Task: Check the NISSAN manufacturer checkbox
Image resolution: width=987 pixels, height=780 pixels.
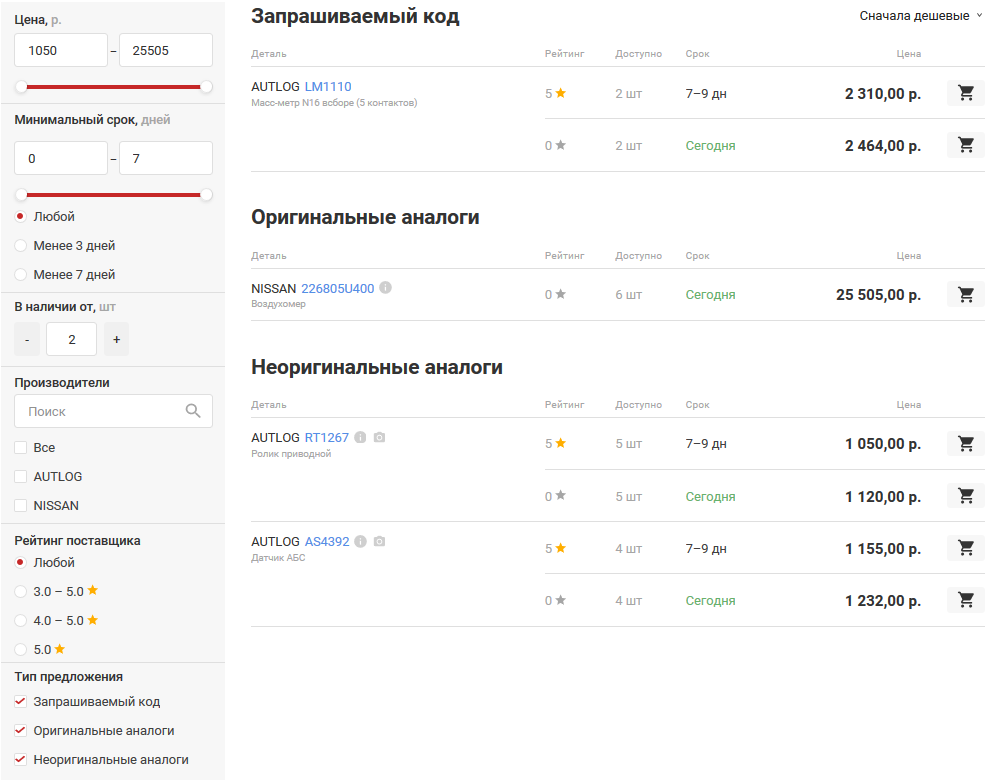Action: (21, 506)
